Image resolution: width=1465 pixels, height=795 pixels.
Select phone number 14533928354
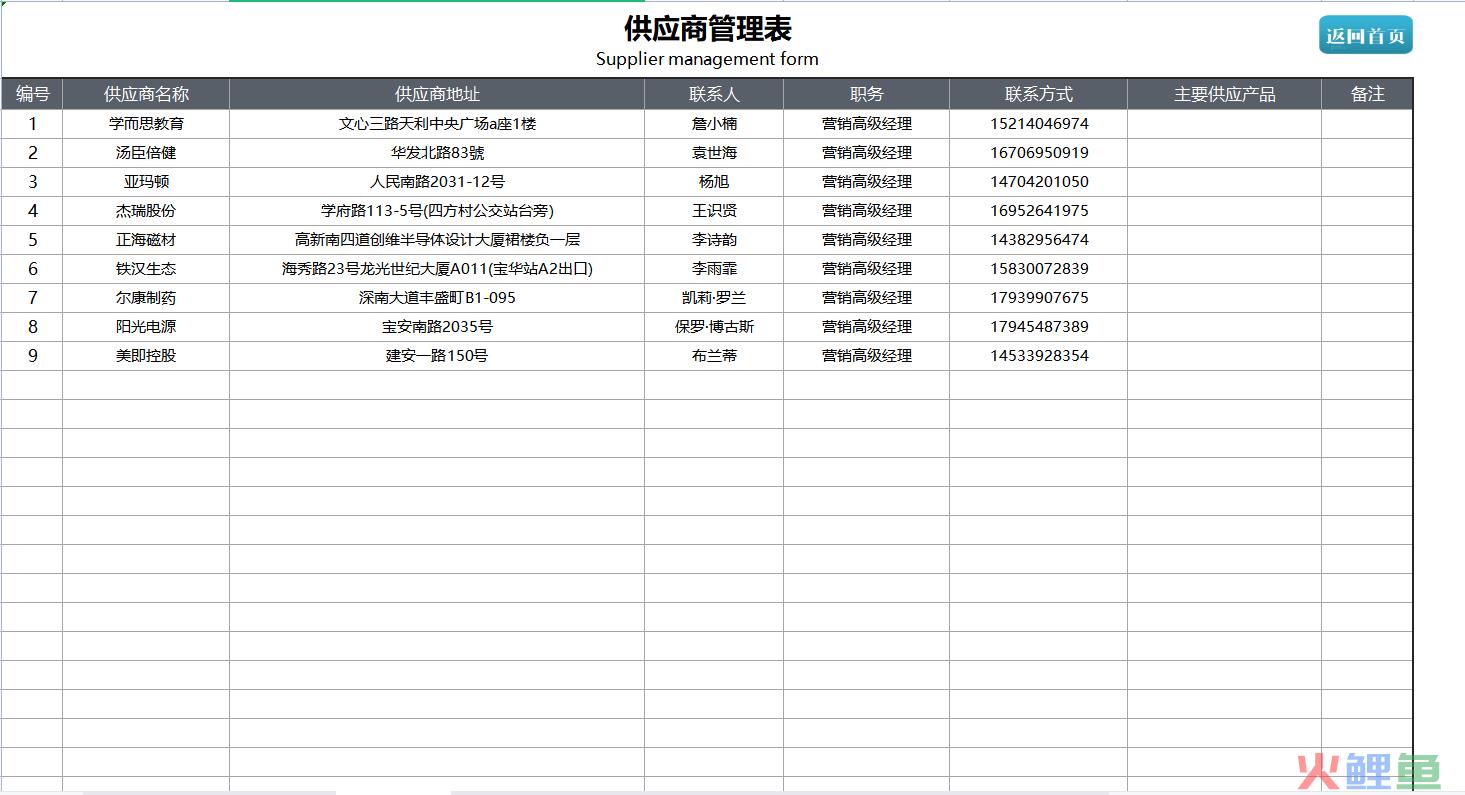click(x=1039, y=356)
